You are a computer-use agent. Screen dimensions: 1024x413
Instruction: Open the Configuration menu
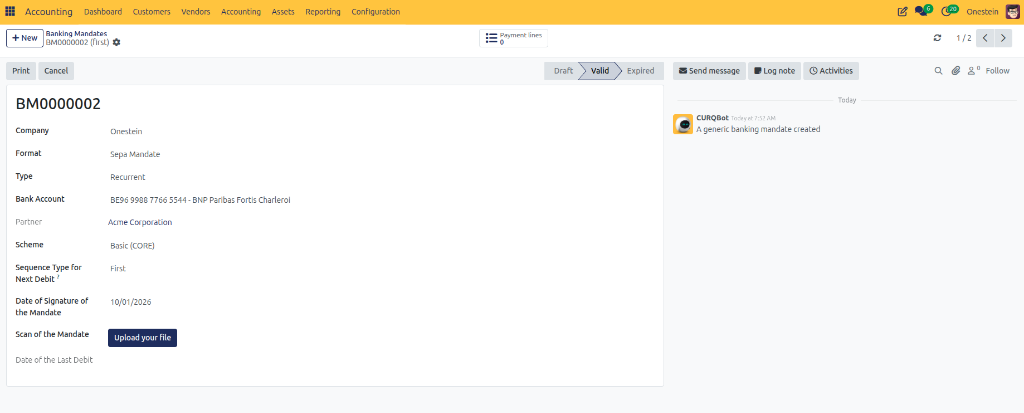(376, 12)
